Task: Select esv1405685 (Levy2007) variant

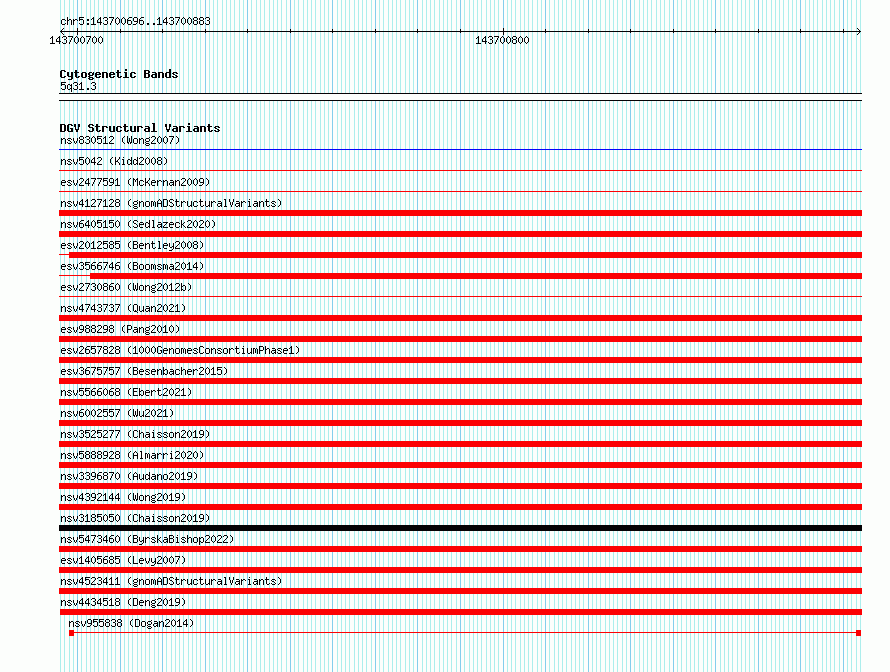Action: click(x=123, y=560)
